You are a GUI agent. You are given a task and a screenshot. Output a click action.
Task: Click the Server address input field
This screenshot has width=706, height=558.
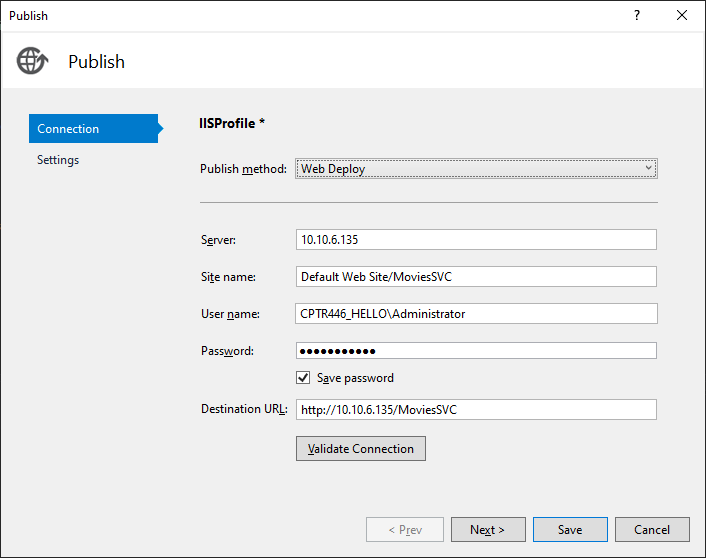tap(476, 239)
